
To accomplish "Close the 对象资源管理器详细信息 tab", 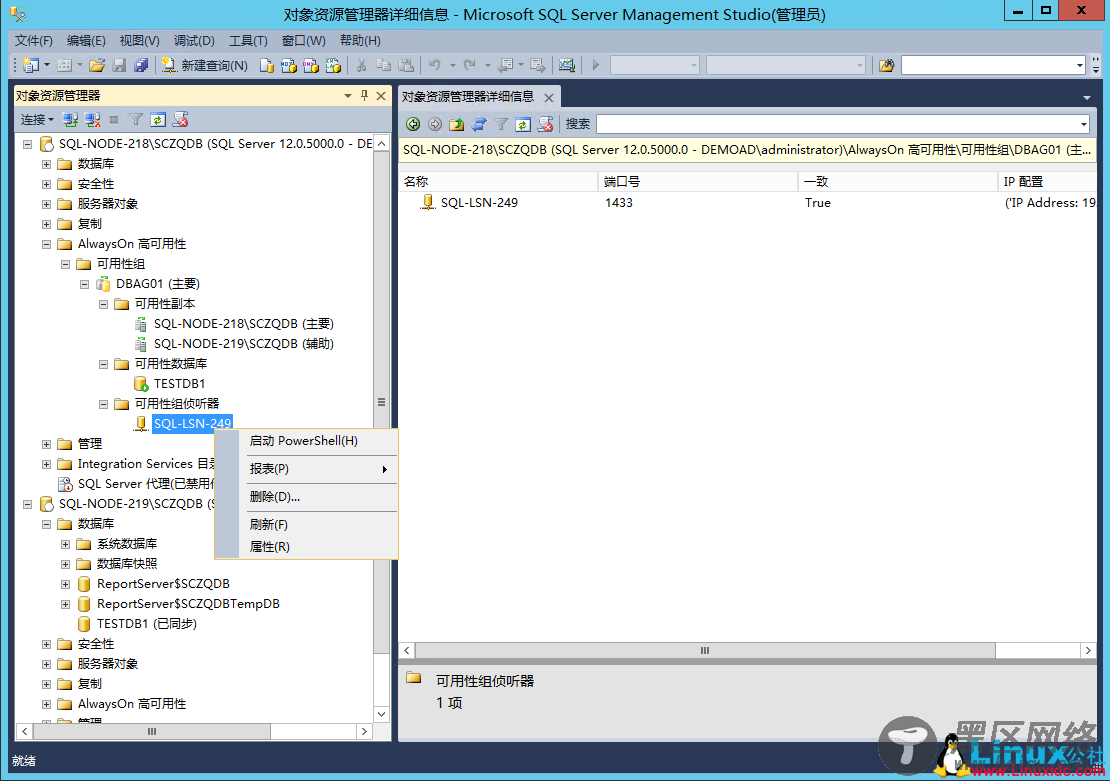I will [x=549, y=98].
